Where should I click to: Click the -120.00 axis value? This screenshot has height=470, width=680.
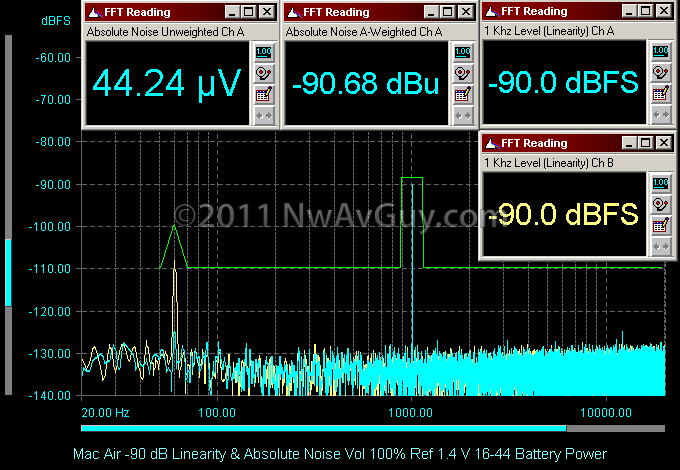(49, 312)
